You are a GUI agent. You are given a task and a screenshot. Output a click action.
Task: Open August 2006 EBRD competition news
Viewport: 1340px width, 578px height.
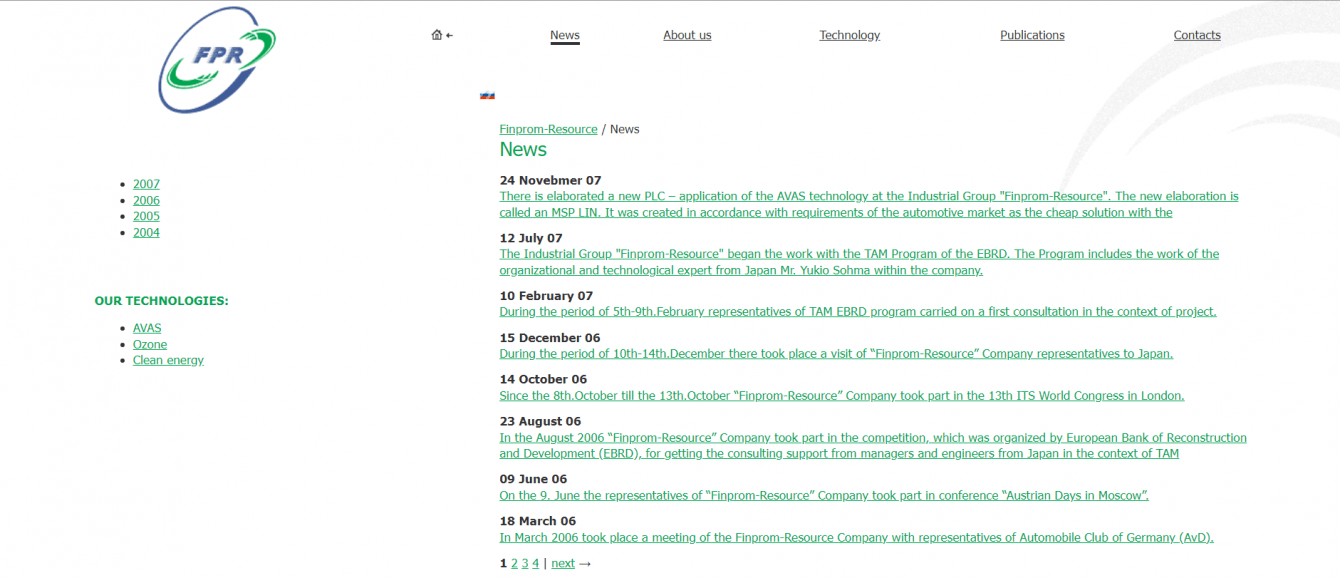click(873, 446)
